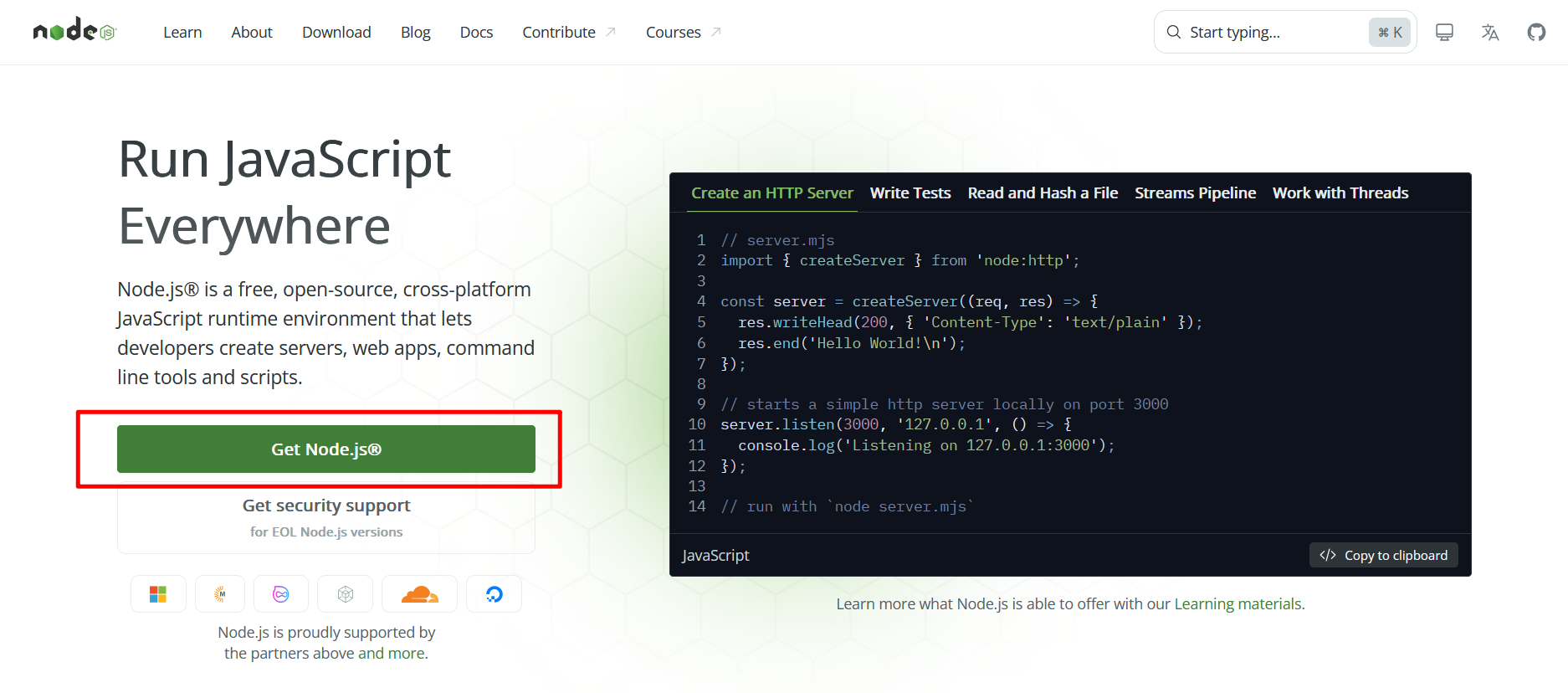Open the Docs page
1568x693 pixels.
[476, 32]
